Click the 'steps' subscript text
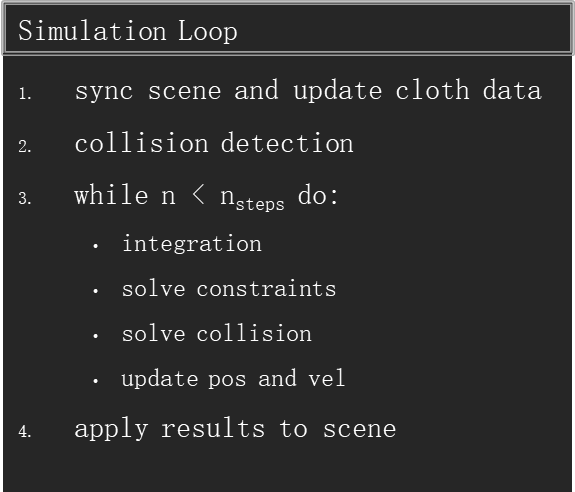Image resolution: width=575 pixels, height=492 pixels. 260,205
